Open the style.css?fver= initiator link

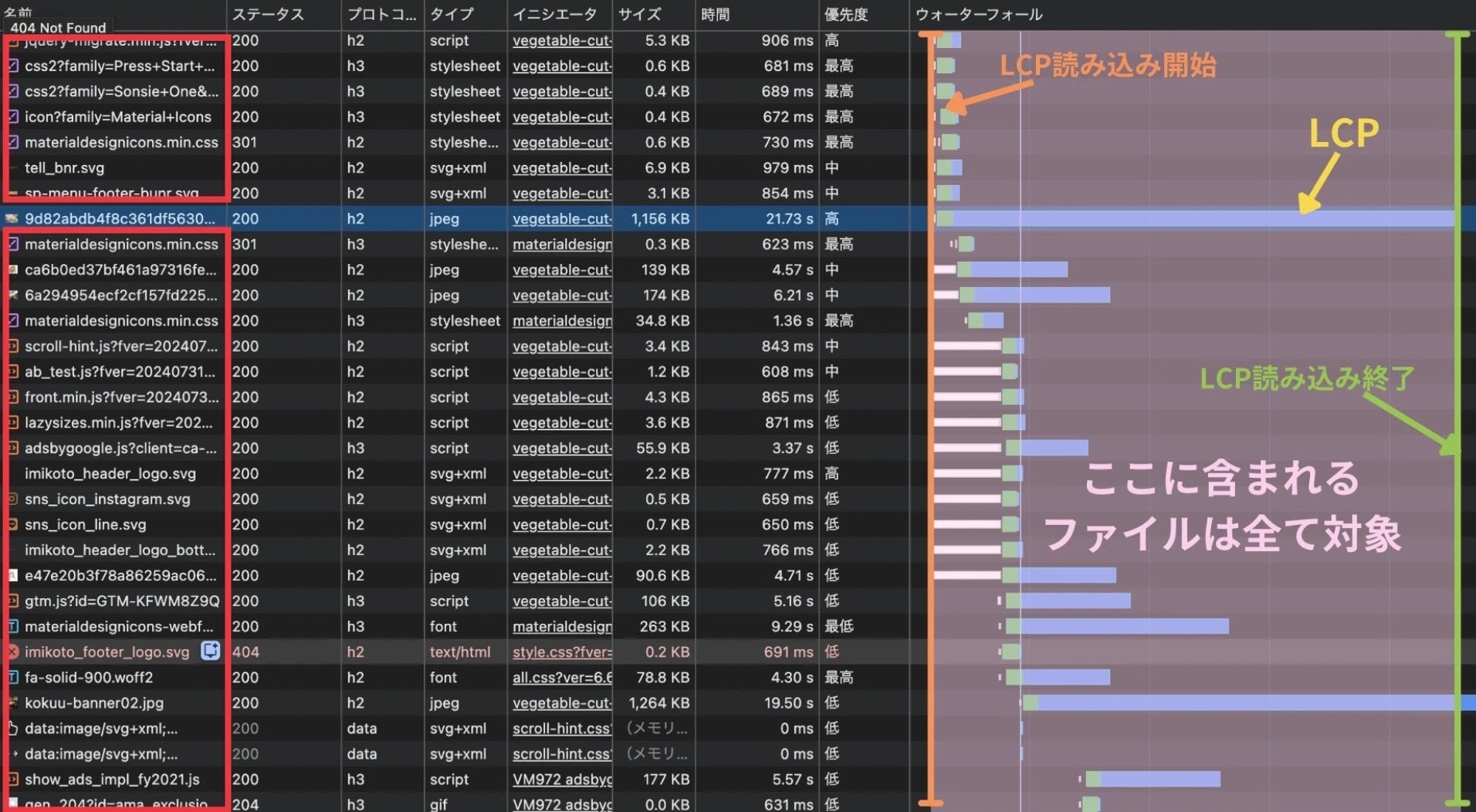[x=562, y=652]
